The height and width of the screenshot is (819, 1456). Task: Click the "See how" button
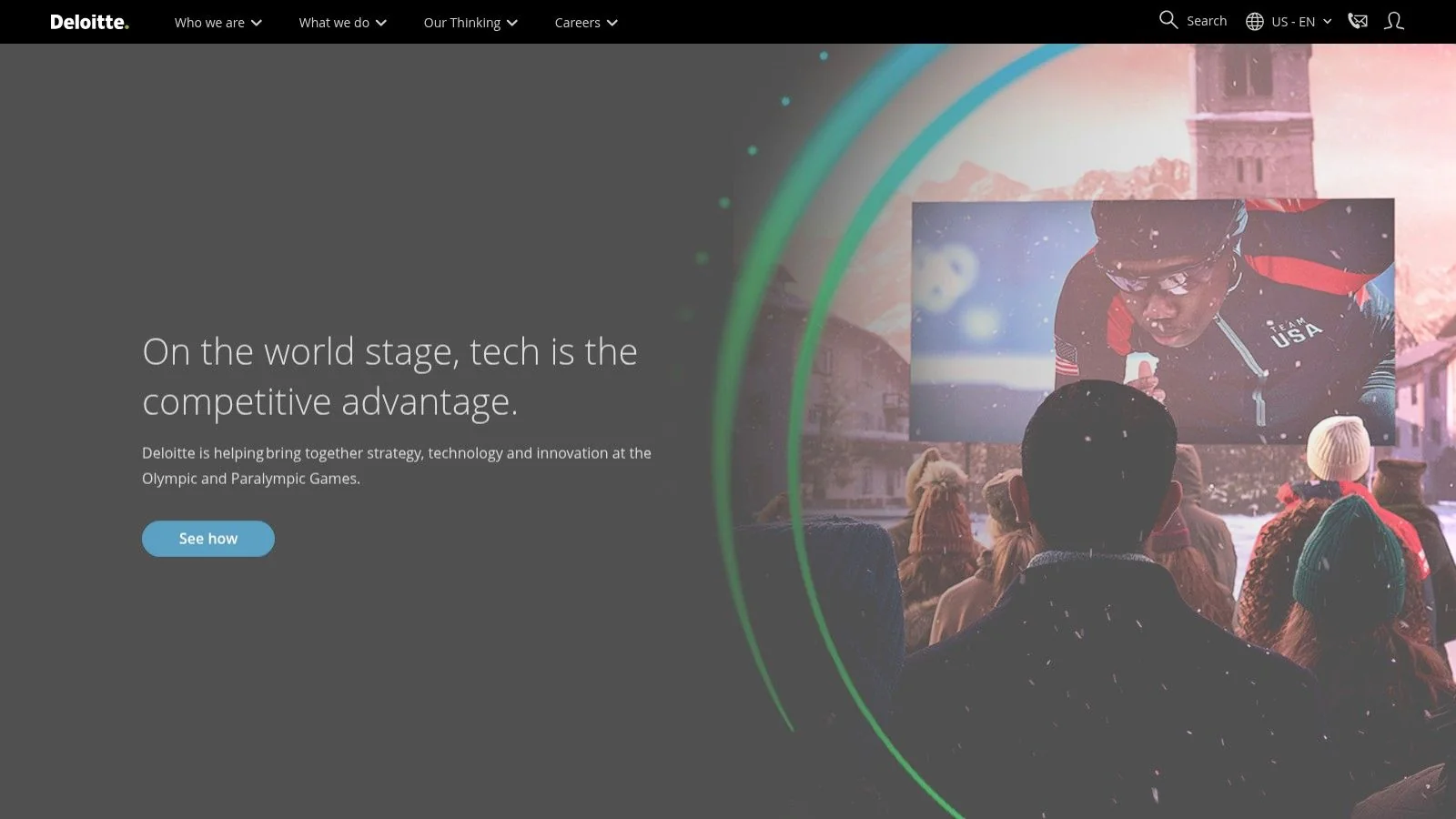pos(207,538)
